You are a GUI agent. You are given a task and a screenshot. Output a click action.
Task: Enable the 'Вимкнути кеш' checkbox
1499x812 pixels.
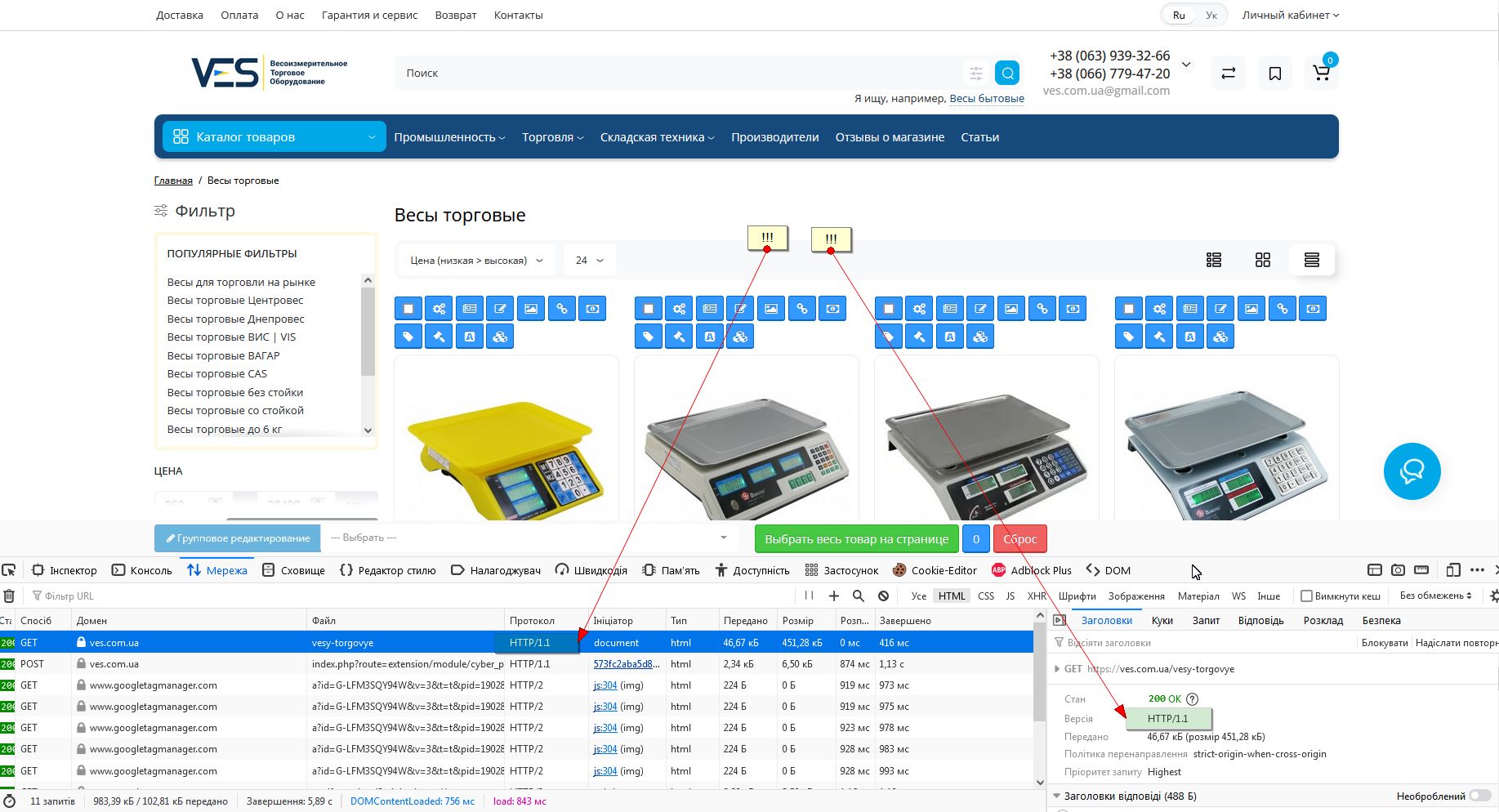point(1306,596)
